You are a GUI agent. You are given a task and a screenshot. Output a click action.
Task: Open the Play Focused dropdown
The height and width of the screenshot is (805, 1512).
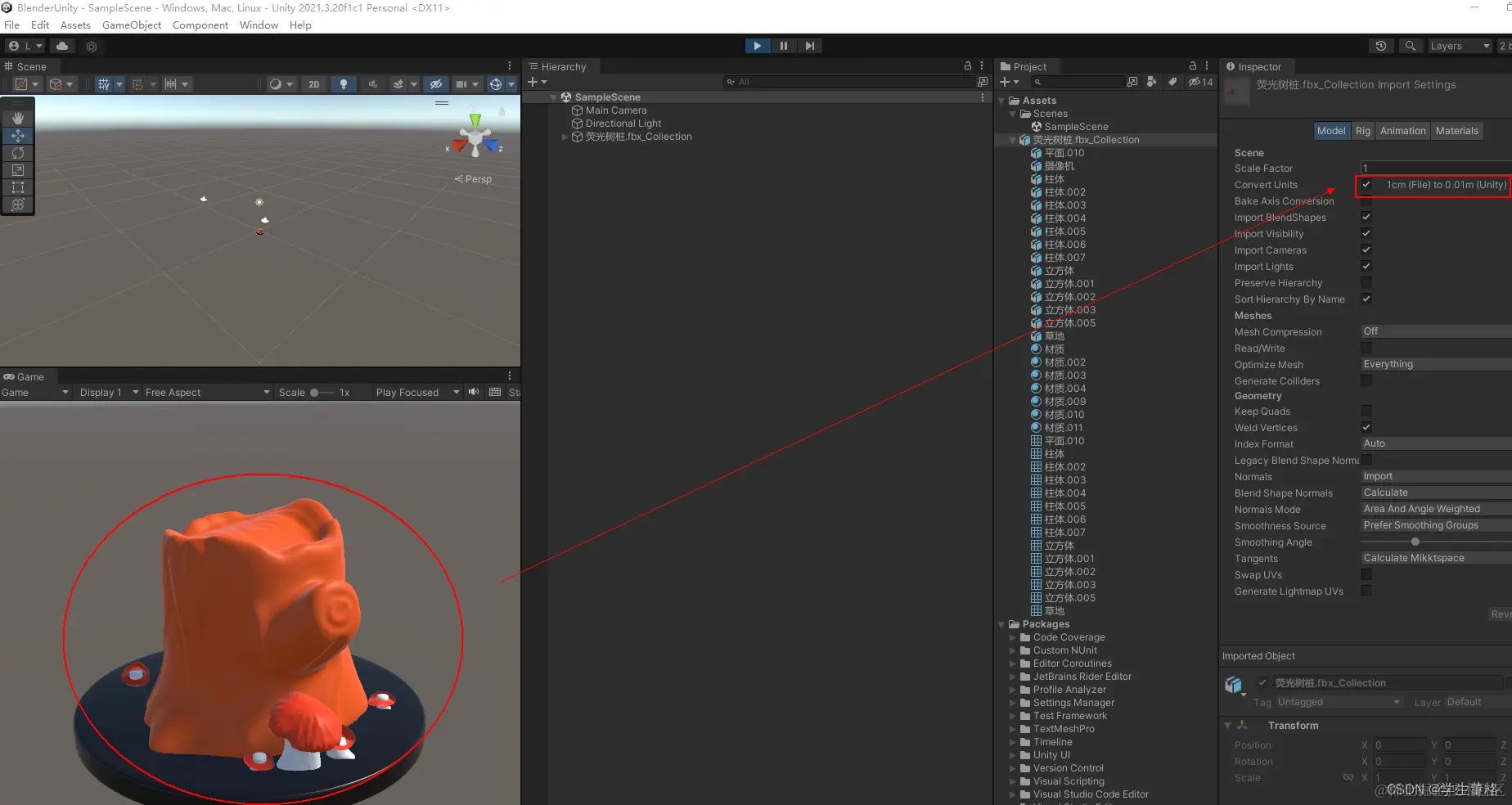click(x=418, y=393)
